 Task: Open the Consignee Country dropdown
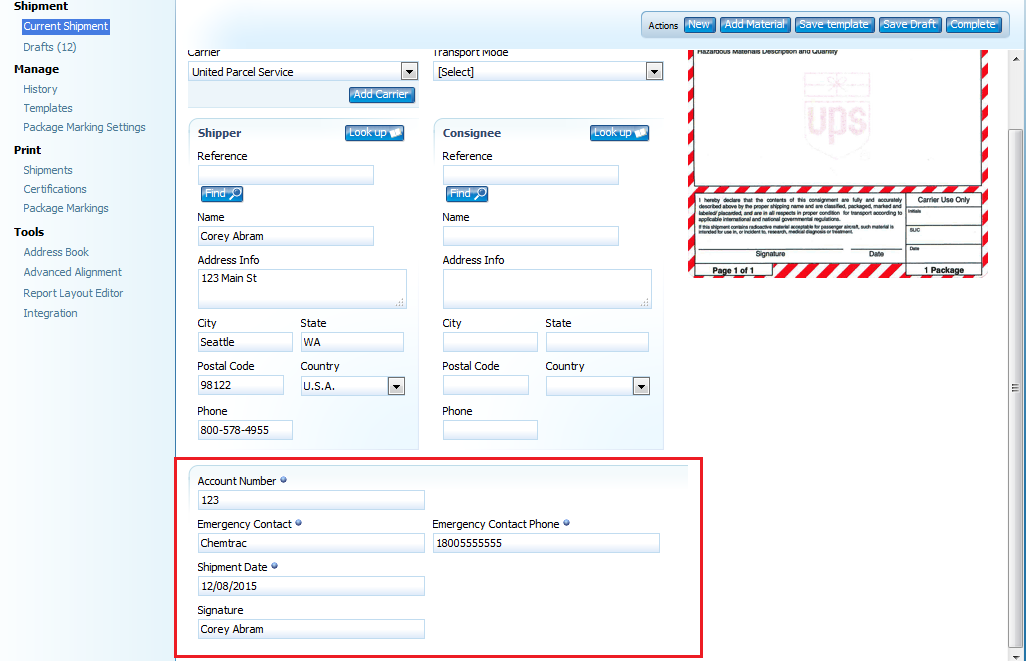641,386
